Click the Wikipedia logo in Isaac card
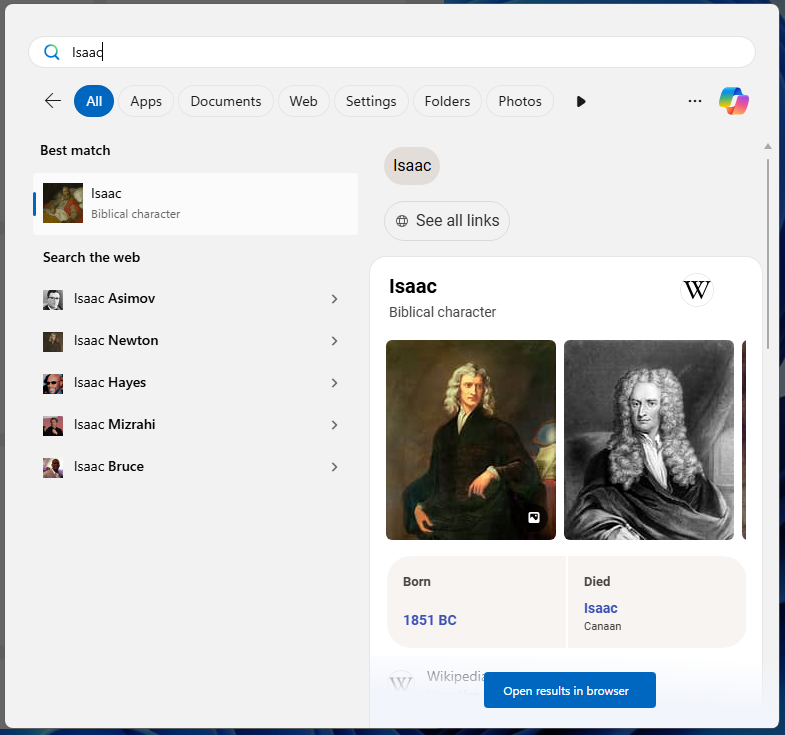Image resolution: width=785 pixels, height=735 pixels. click(x=696, y=290)
